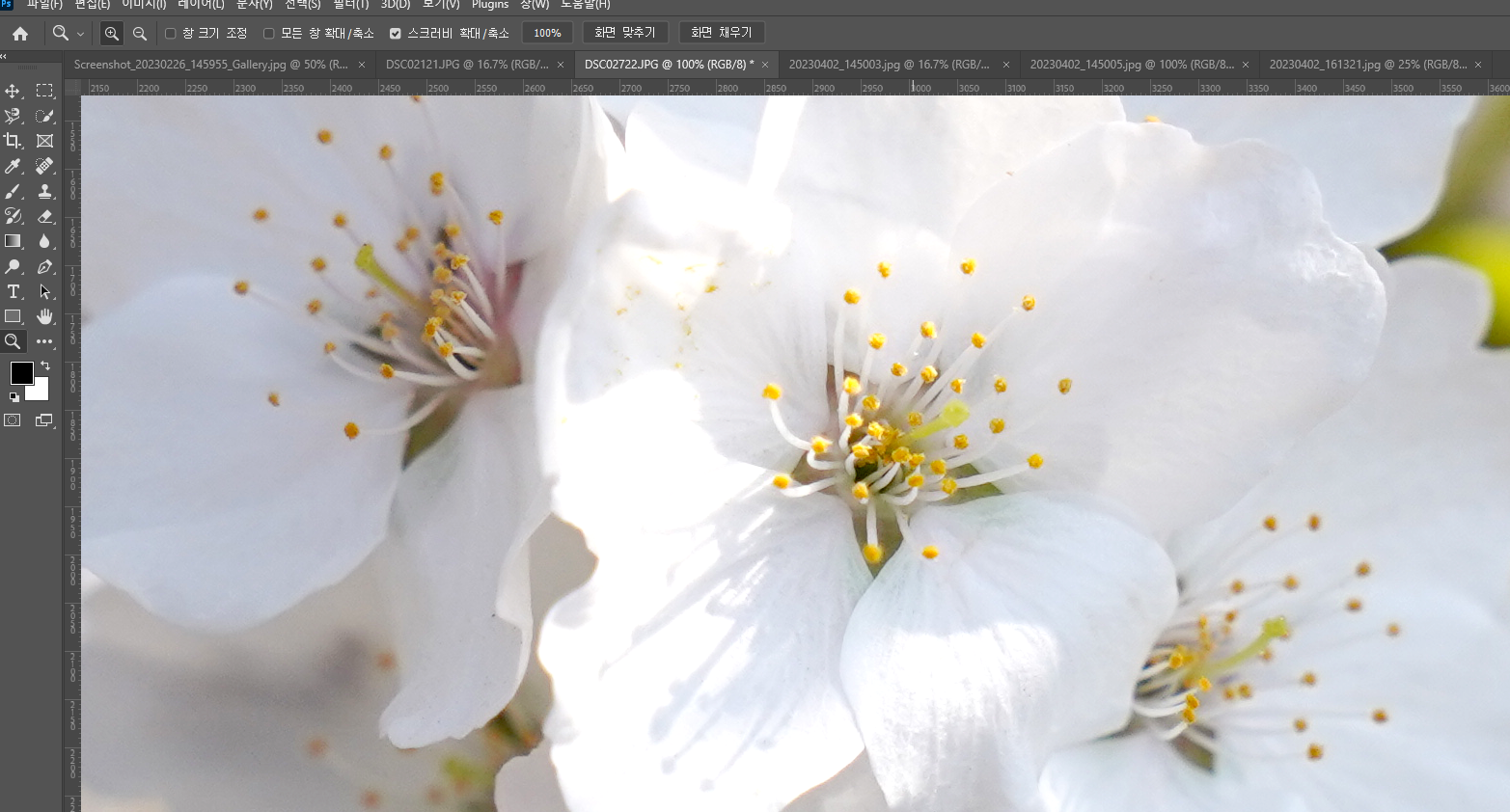Select the Horizontal Type tool

[x=13, y=291]
